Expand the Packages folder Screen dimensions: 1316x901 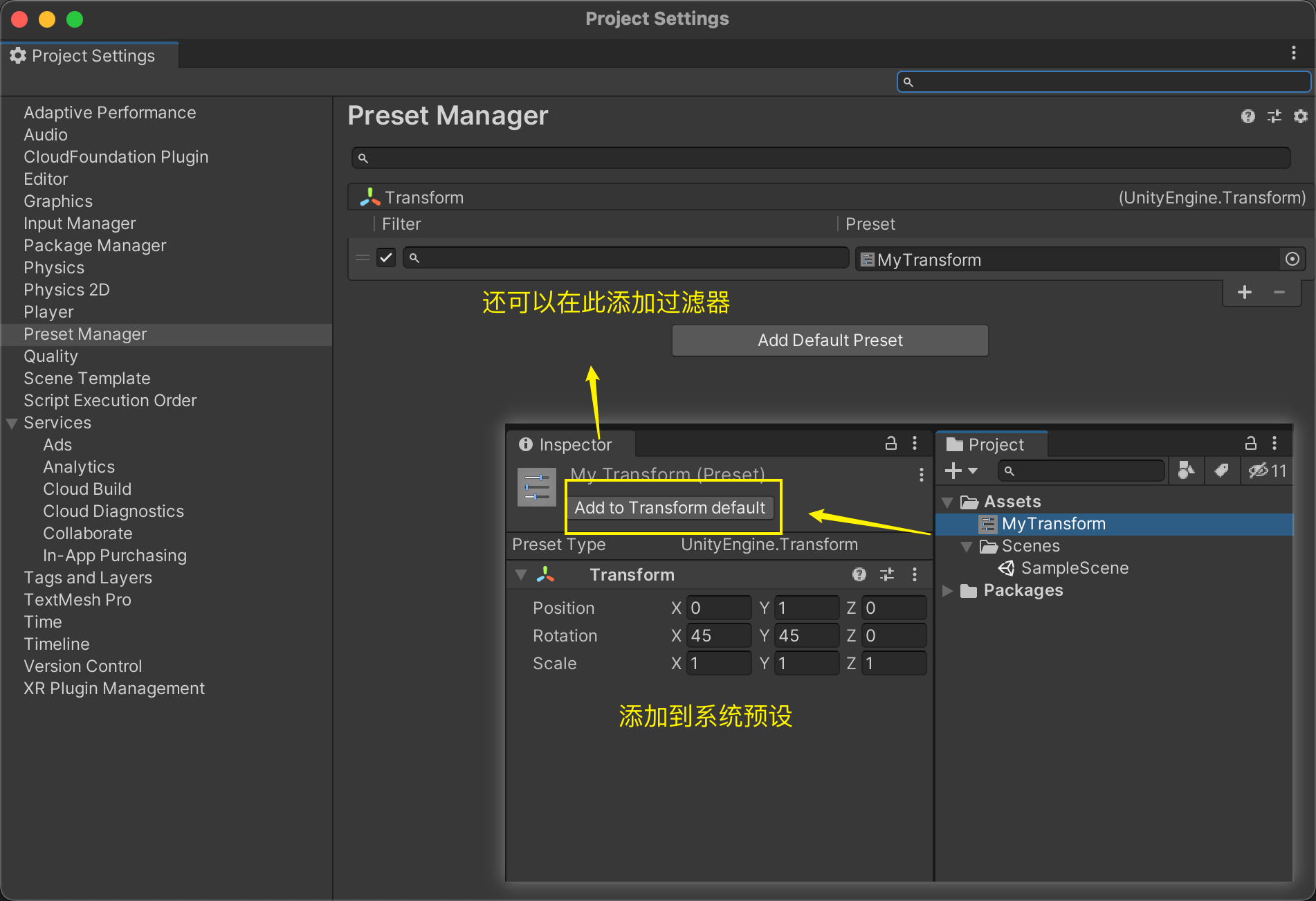tap(948, 590)
